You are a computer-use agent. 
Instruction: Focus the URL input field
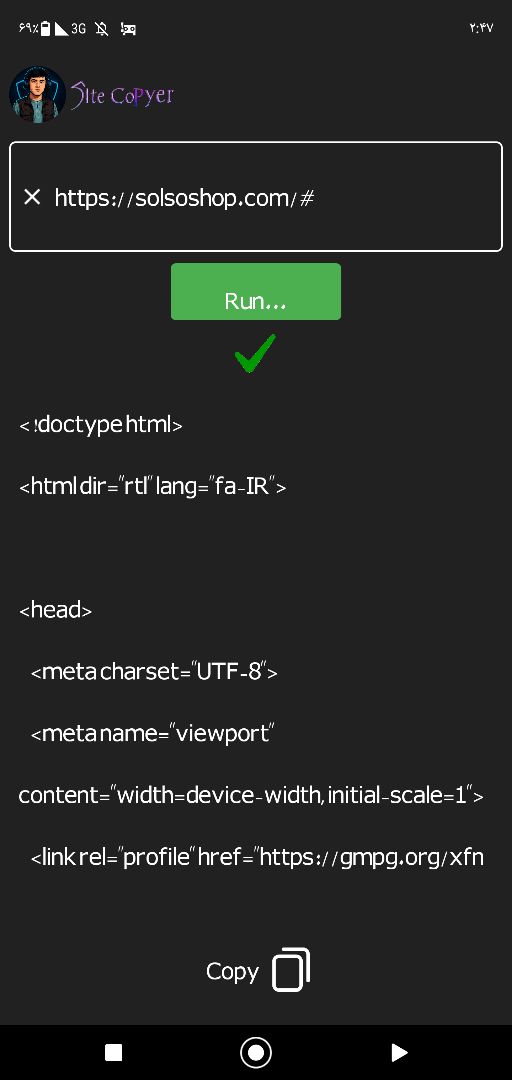click(x=256, y=197)
